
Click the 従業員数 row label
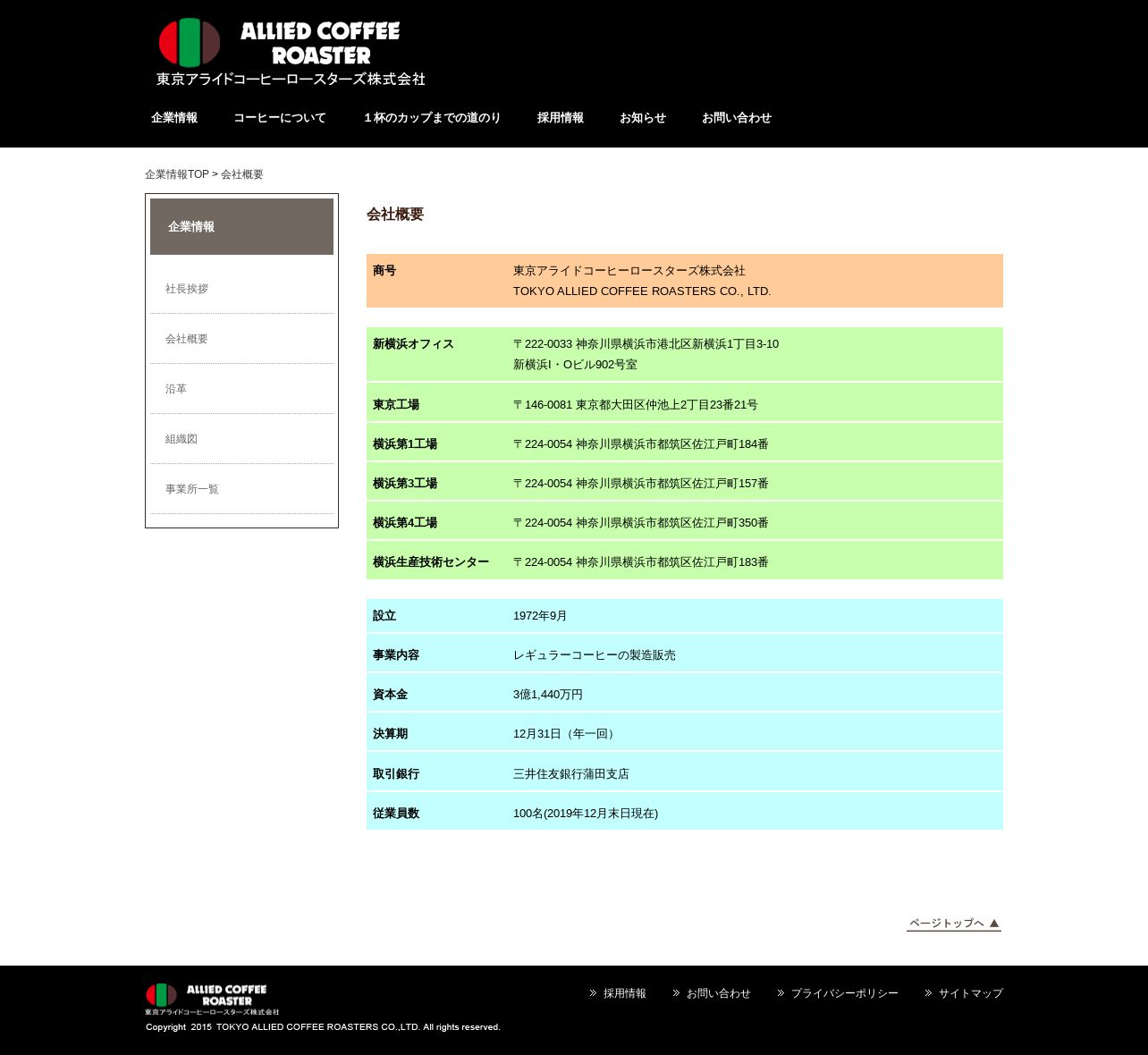coord(396,814)
